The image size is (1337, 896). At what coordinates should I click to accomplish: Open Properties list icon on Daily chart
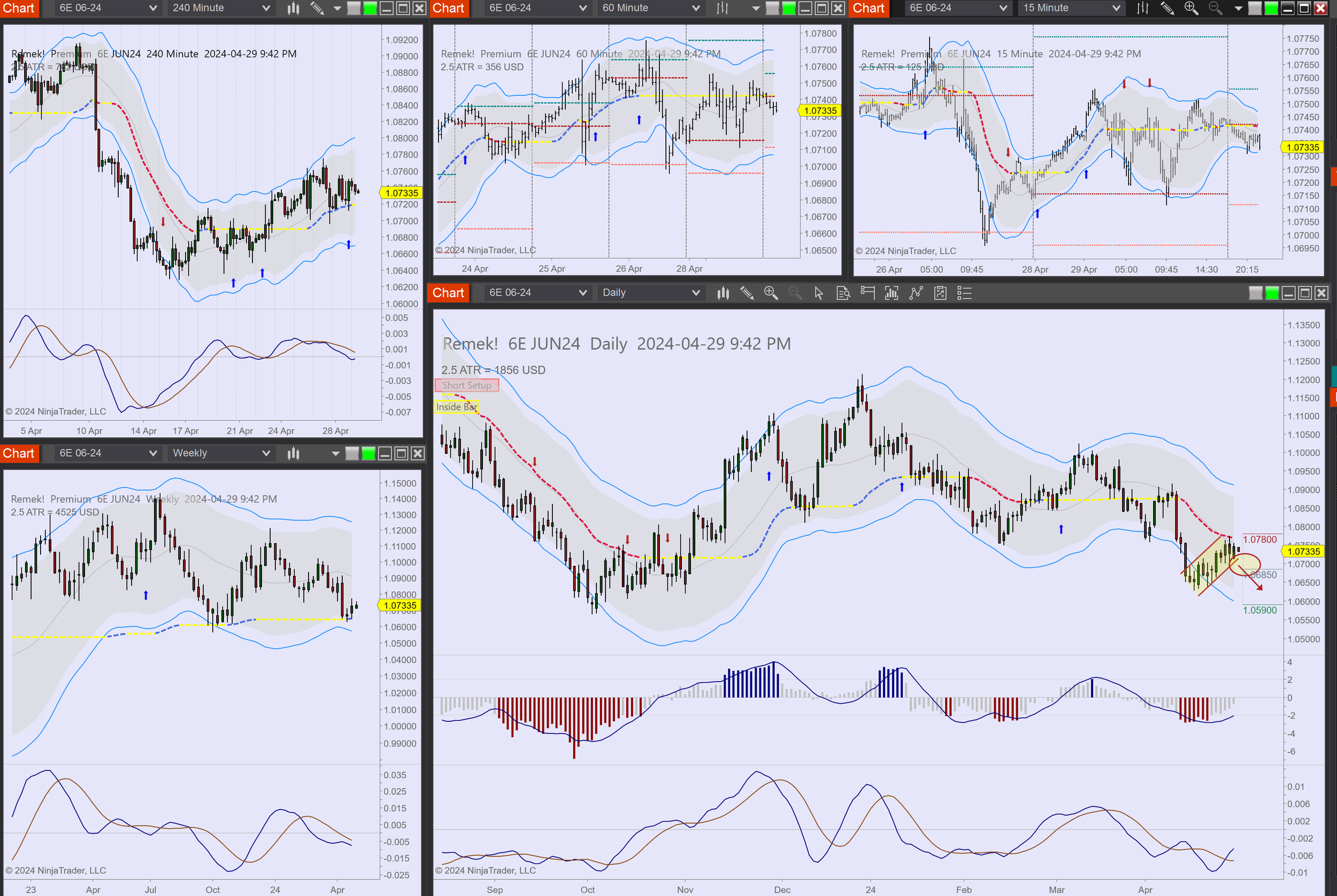(964, 293)
